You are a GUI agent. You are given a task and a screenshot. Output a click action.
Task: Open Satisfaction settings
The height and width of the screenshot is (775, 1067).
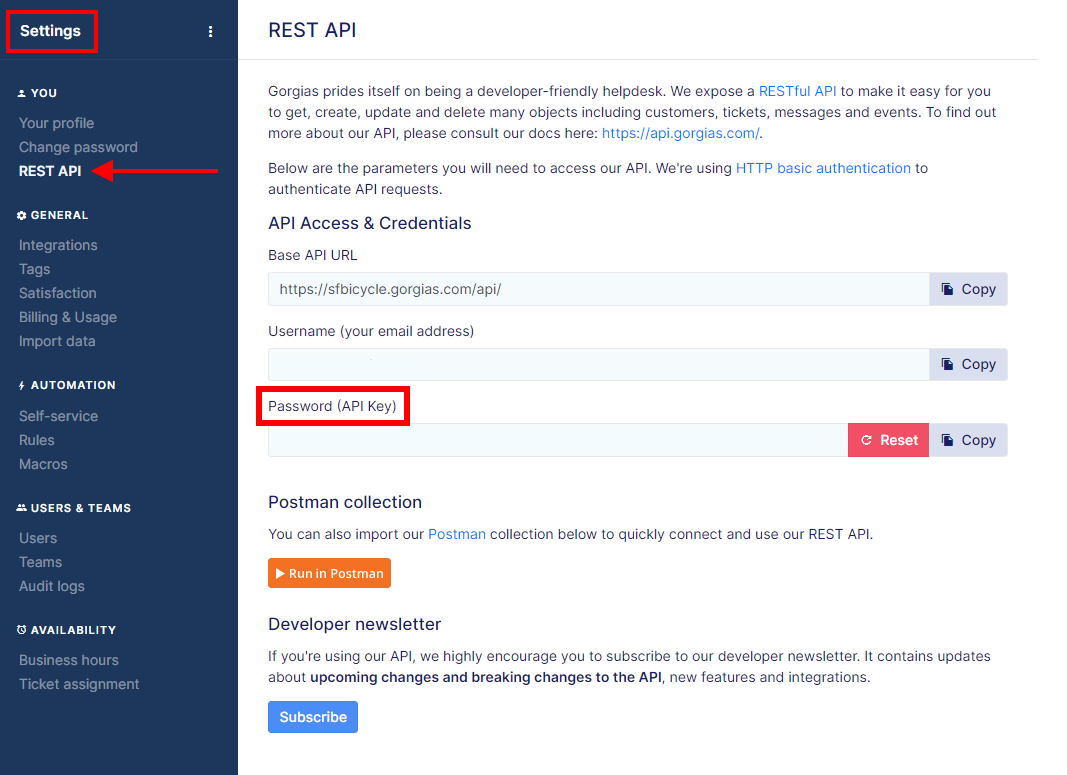coord(58,293)
